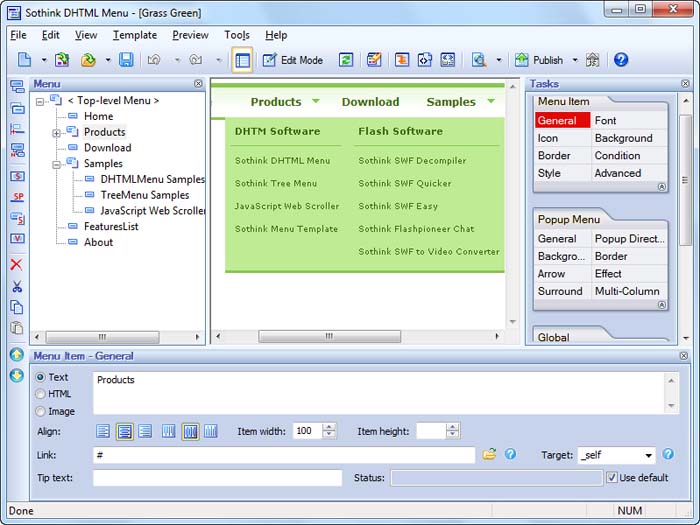Click Sothink SWF Quicker in preview
The height and width of the screenshot is (525, 700).
(404, 183)
